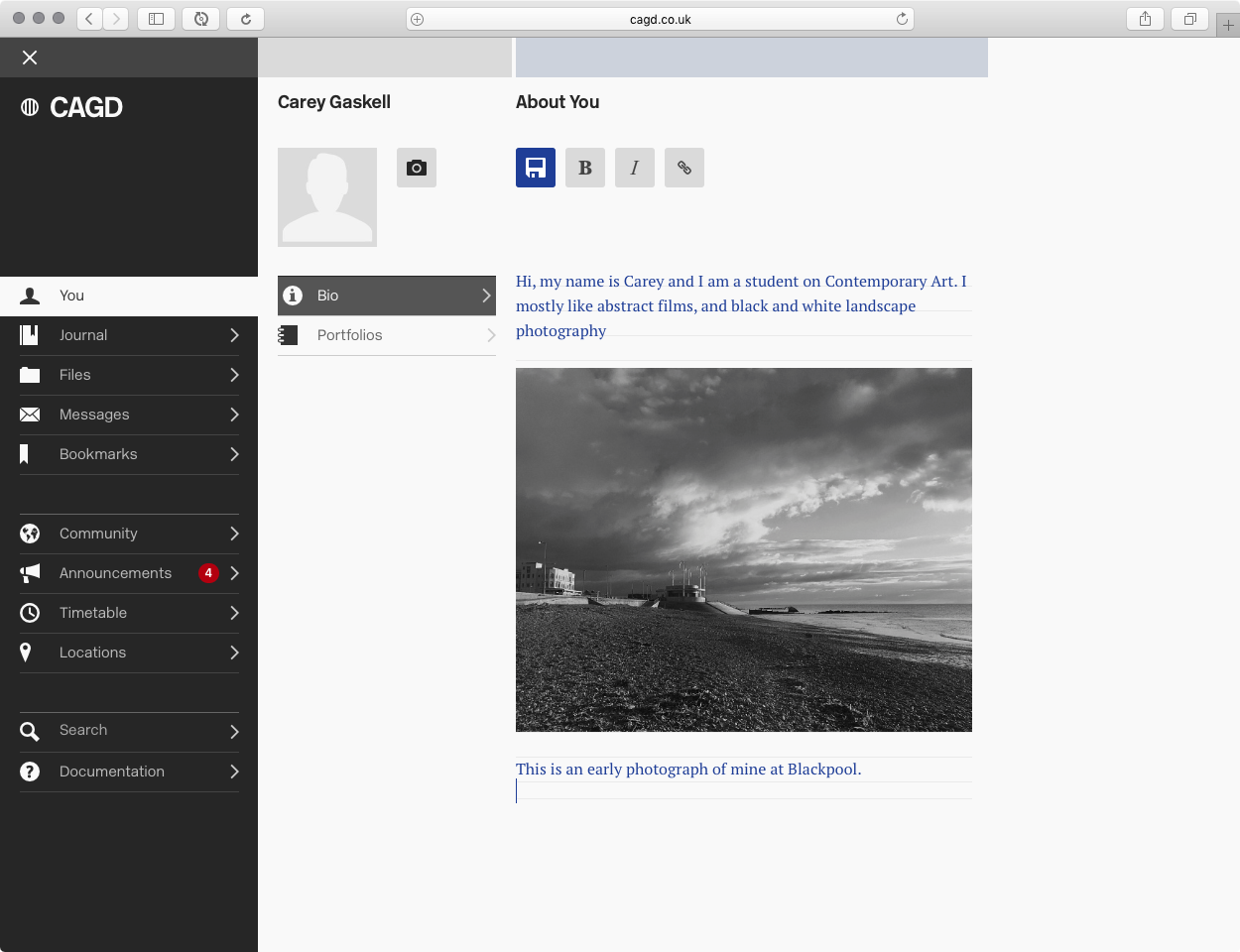
Task: Expand the Files chevron
Action: point(234,375)
